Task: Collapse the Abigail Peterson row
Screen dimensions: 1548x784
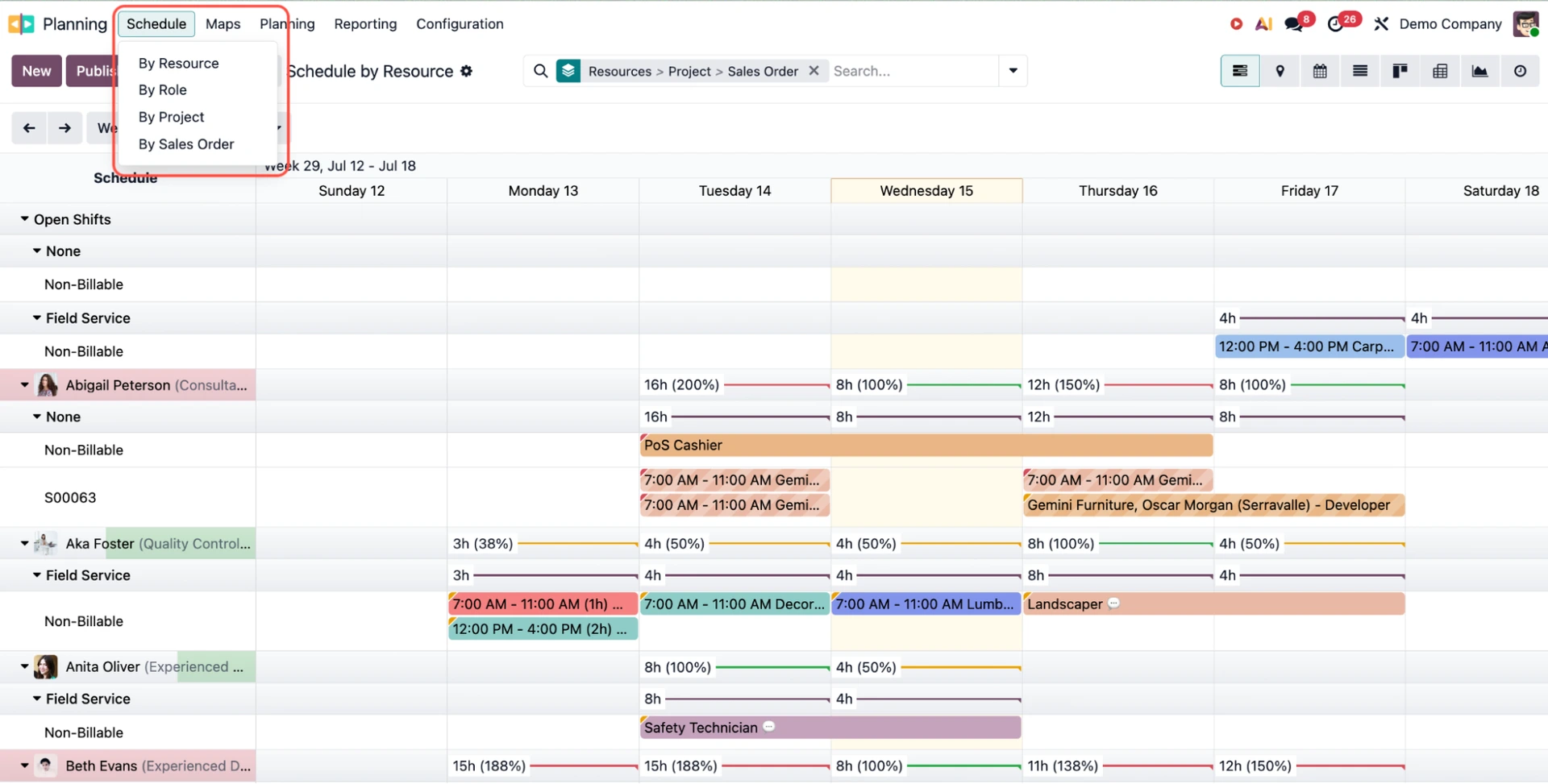Action: pos(24,385)
